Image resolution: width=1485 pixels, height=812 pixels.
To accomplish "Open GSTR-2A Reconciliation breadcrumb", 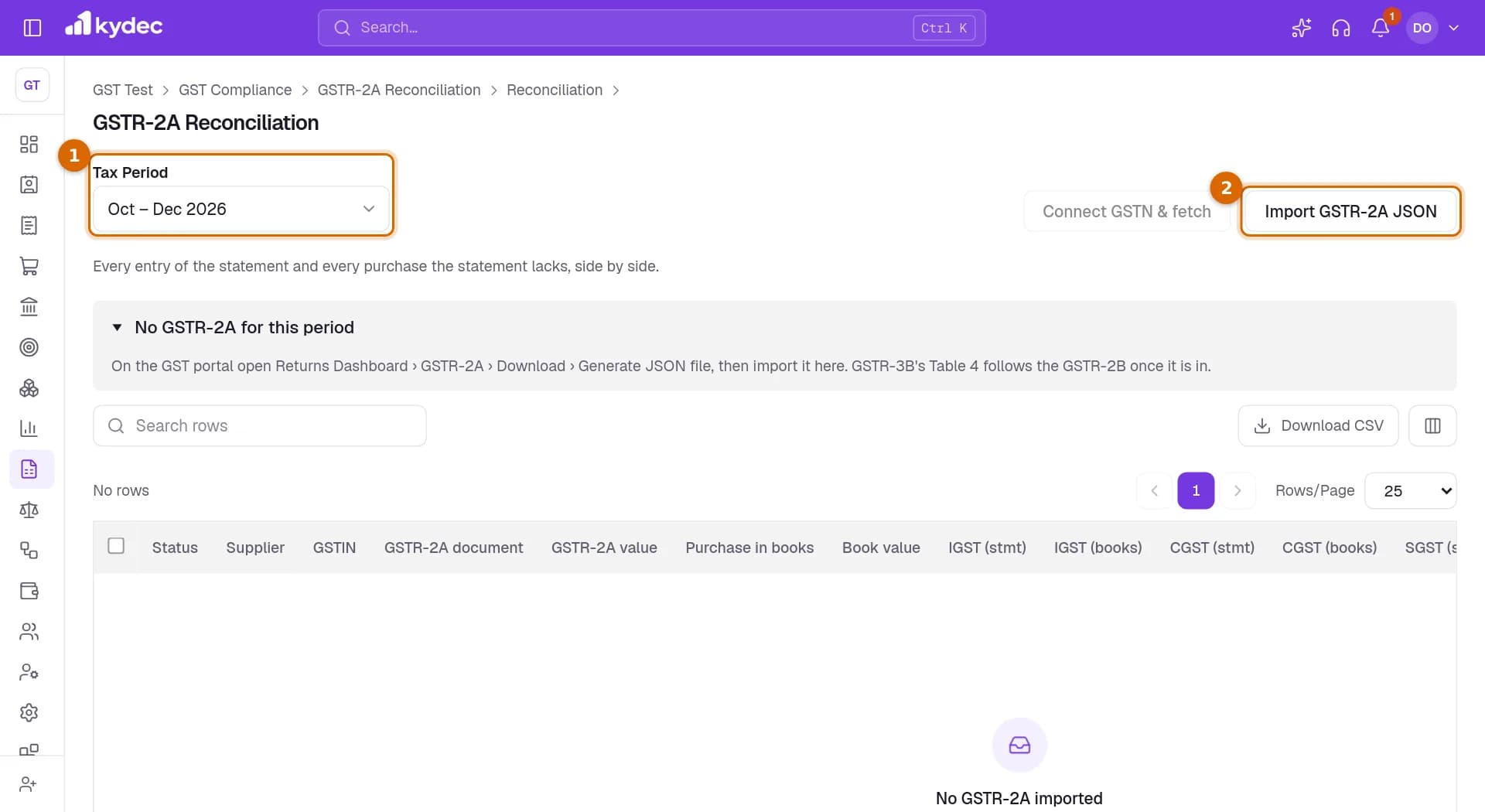I will click(x=399, y=90).
